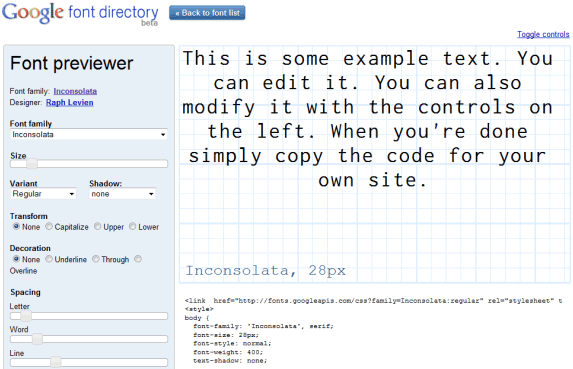Choose Overline decoration radio button

(x=138, y=259)
